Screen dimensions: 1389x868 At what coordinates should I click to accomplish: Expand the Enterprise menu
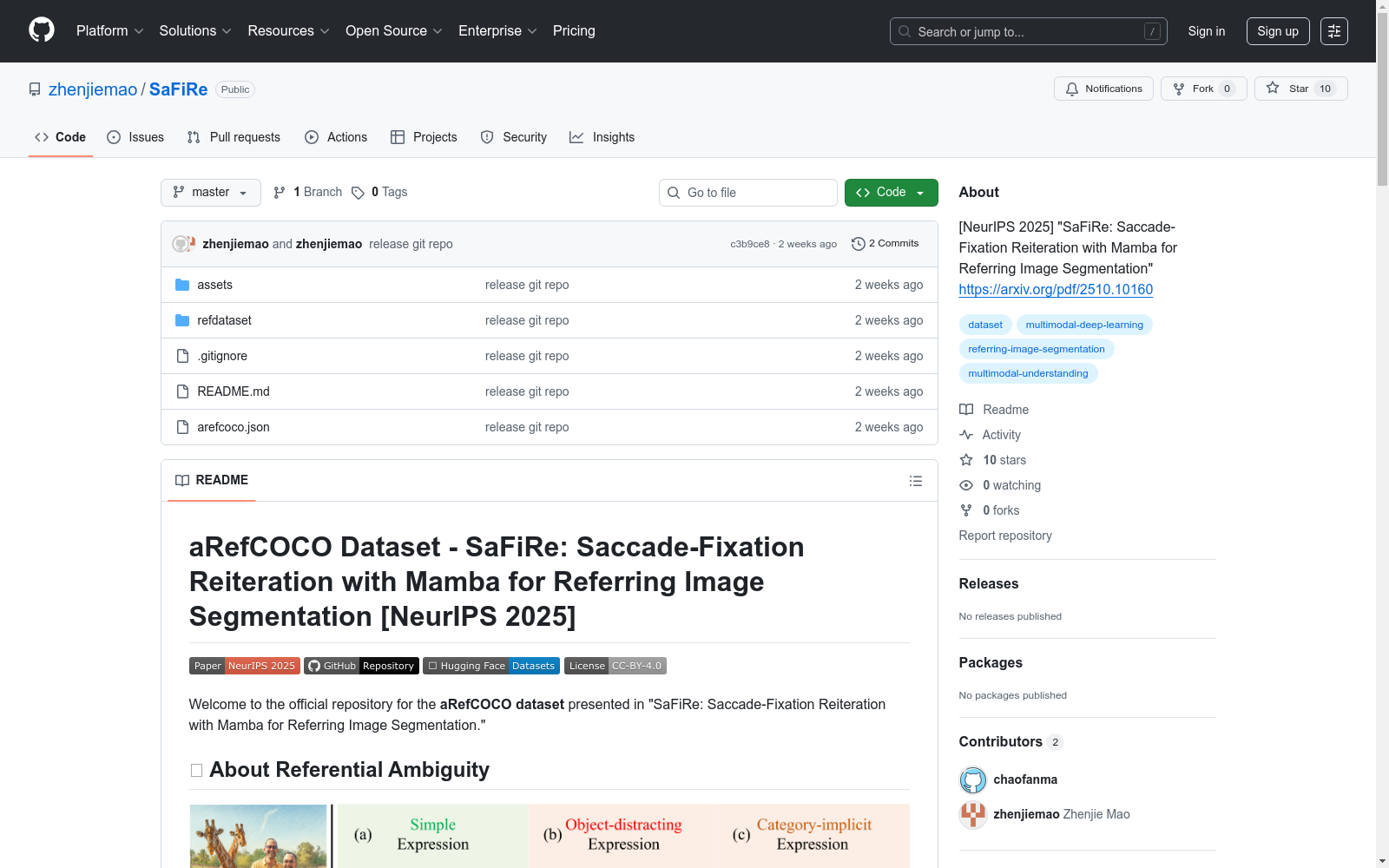tap(497, 31)
